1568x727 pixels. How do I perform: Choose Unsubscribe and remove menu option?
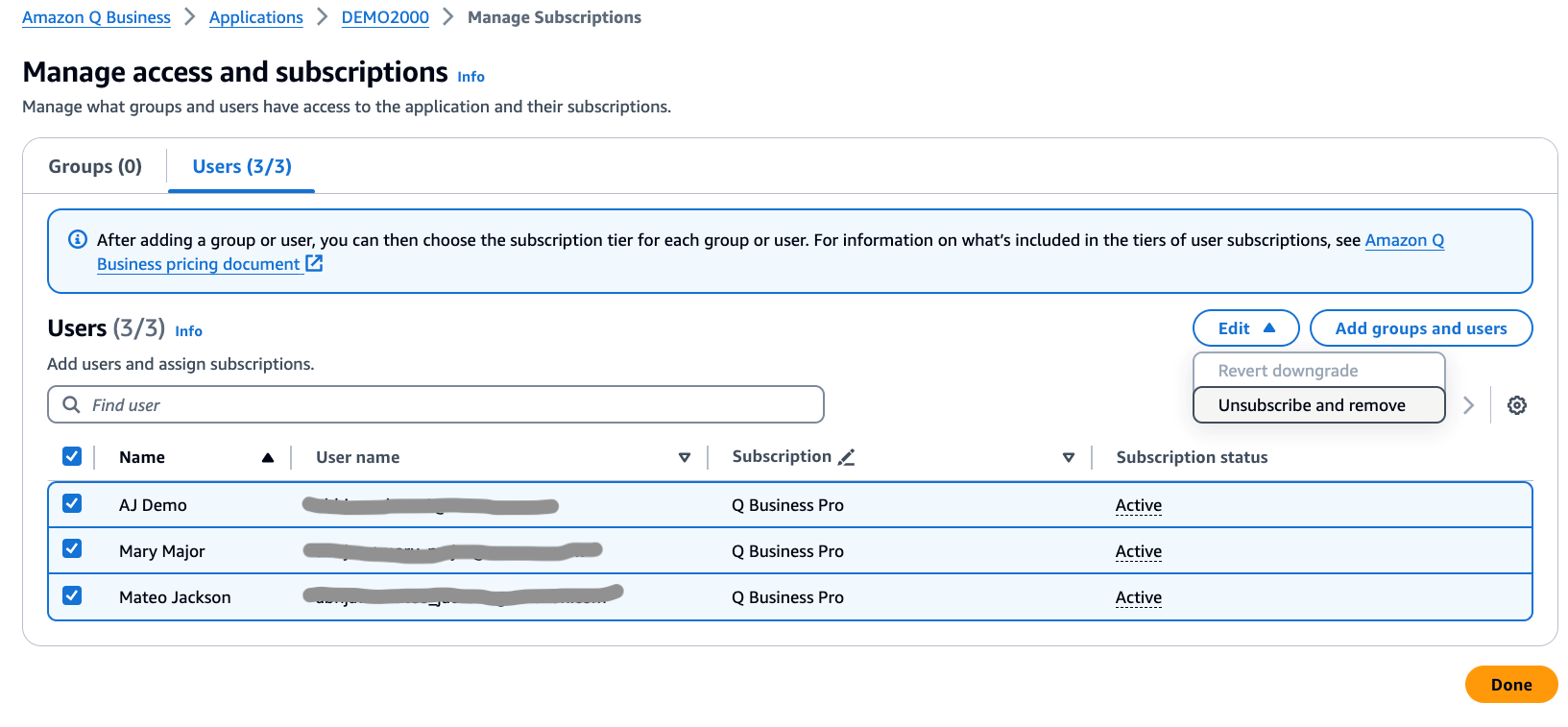[1318, 405]
